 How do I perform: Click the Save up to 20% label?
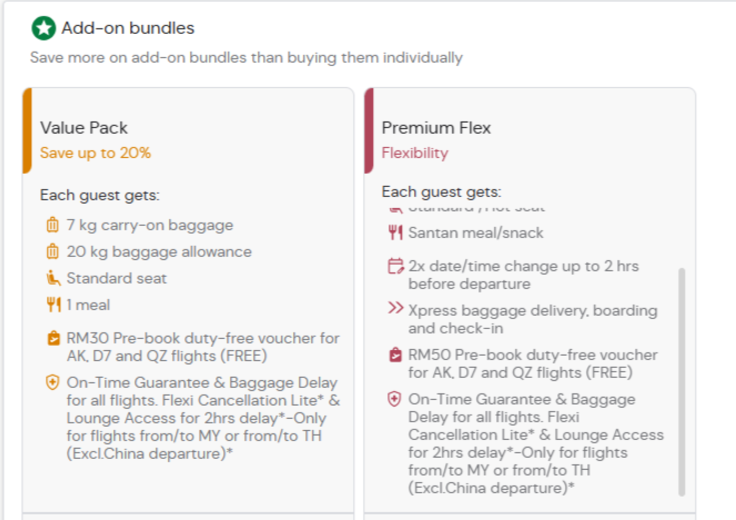coord(95,153)
